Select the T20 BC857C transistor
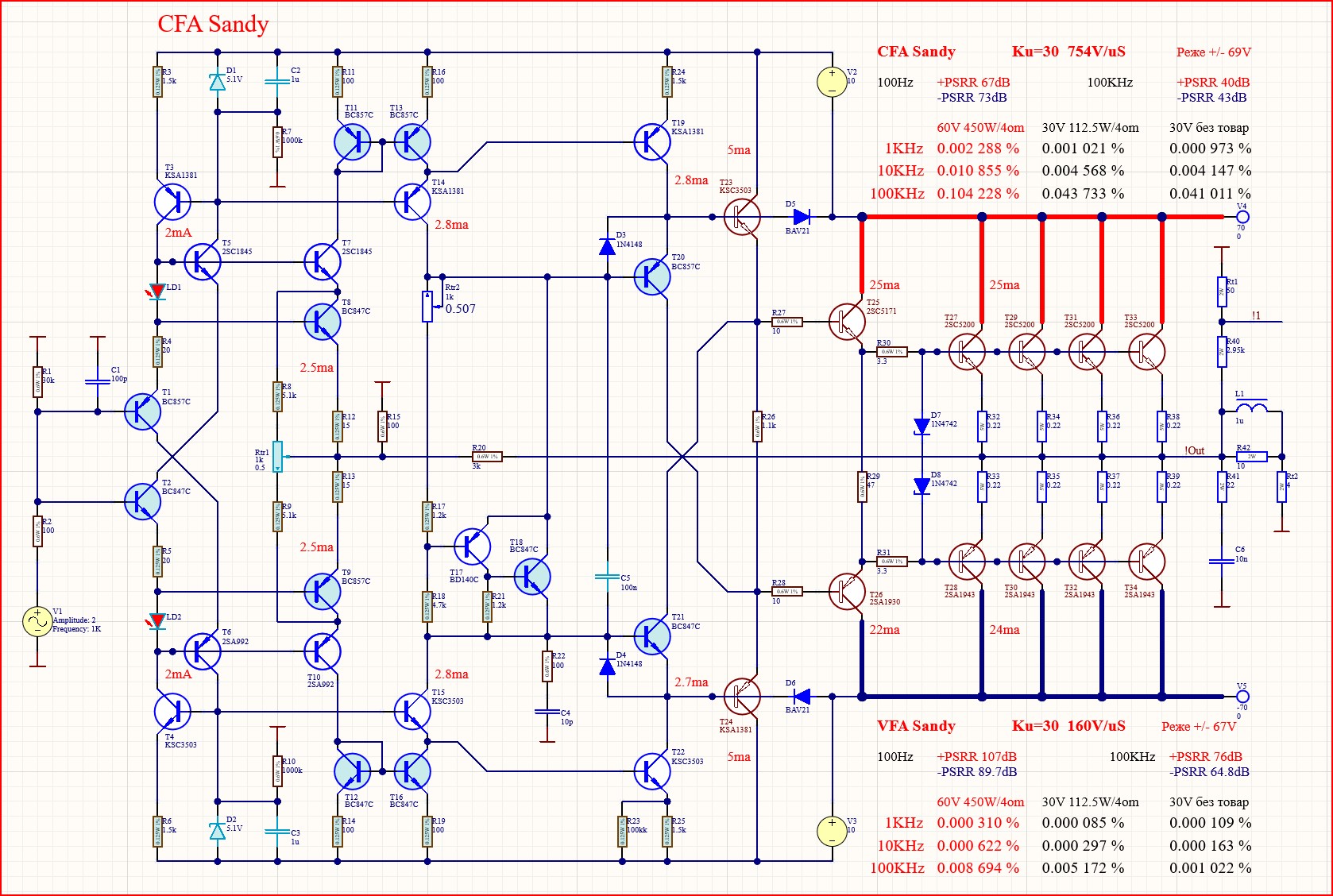The image size is (1333, 896). coord(652,276)
